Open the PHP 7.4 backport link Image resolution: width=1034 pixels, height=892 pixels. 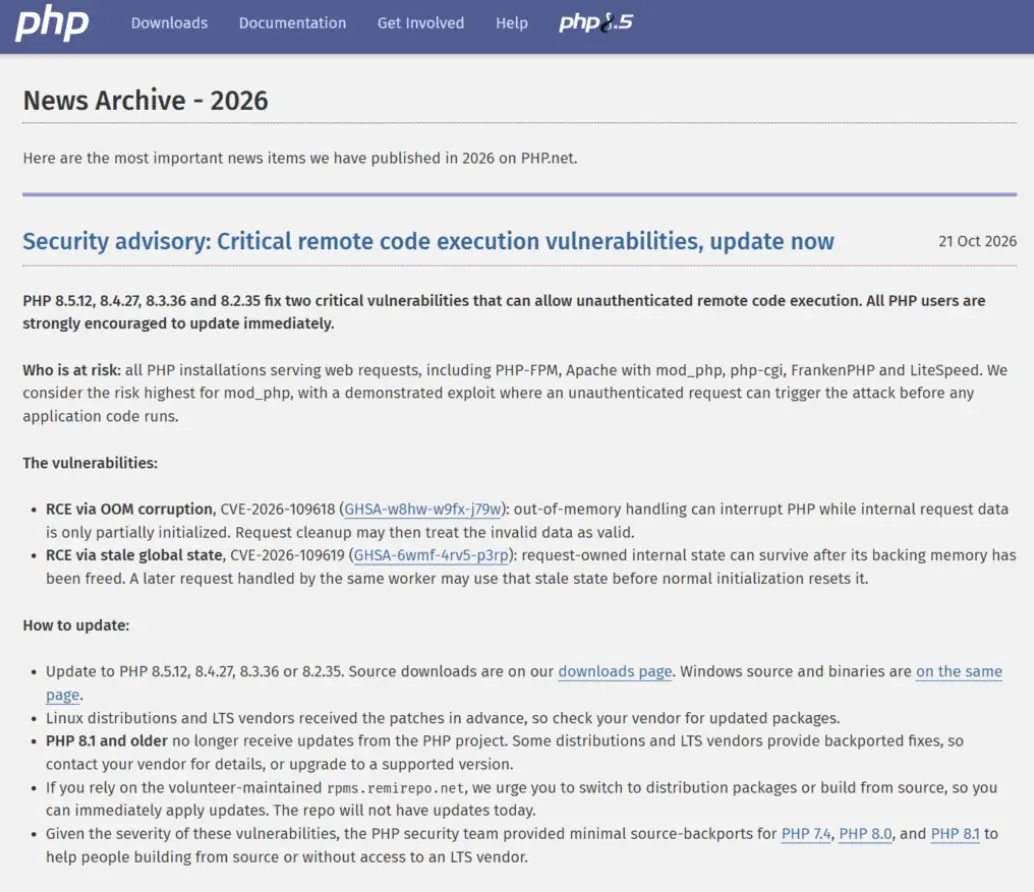coord(806,833)
